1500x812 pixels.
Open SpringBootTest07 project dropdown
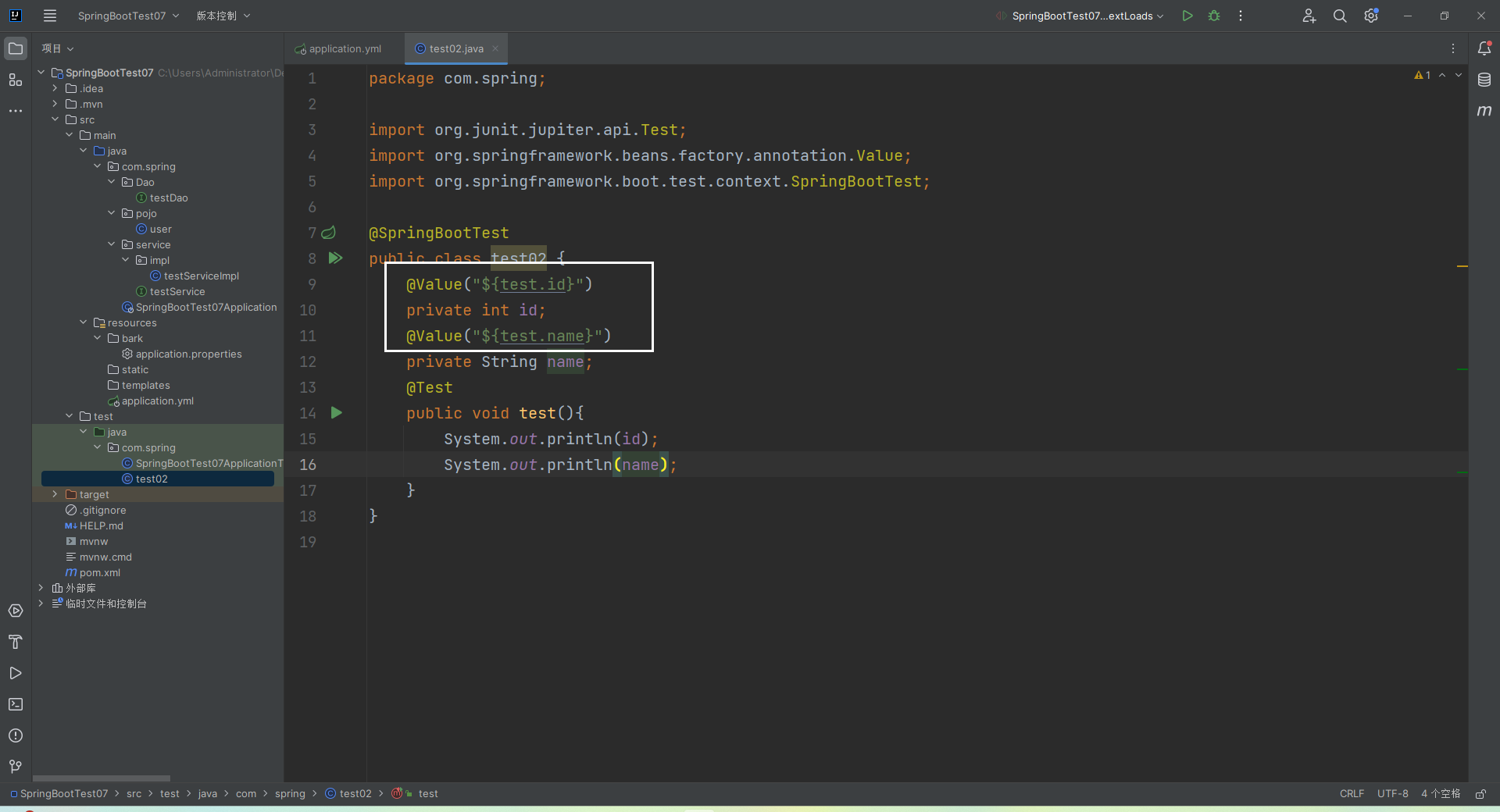[128, 16]
